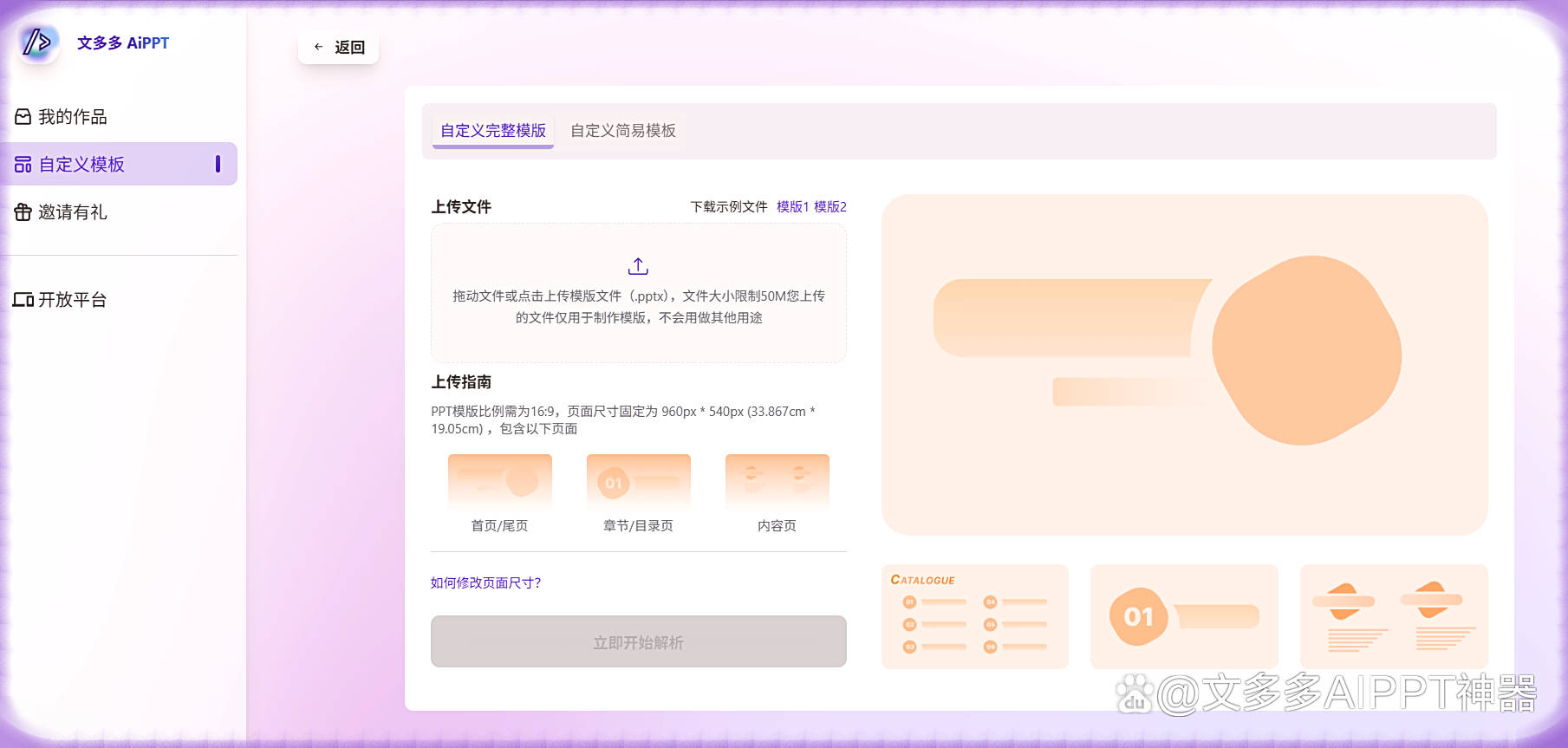Click the 章节/目录页 caption
This screenshot has height=748, width=1568.
638,525
